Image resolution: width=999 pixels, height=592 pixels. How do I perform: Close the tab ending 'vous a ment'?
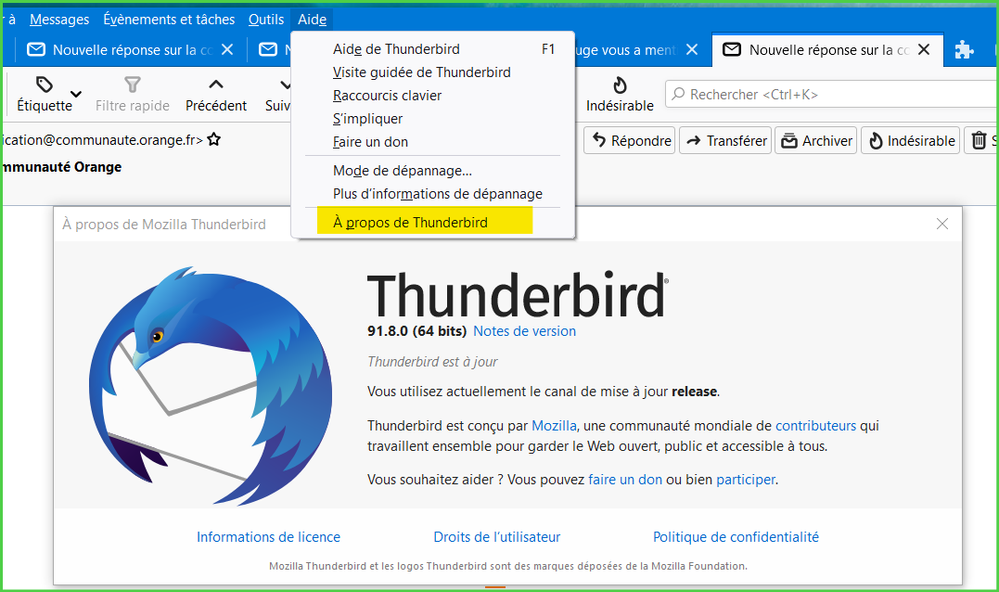pyautogui.click(x=692, y=50)
